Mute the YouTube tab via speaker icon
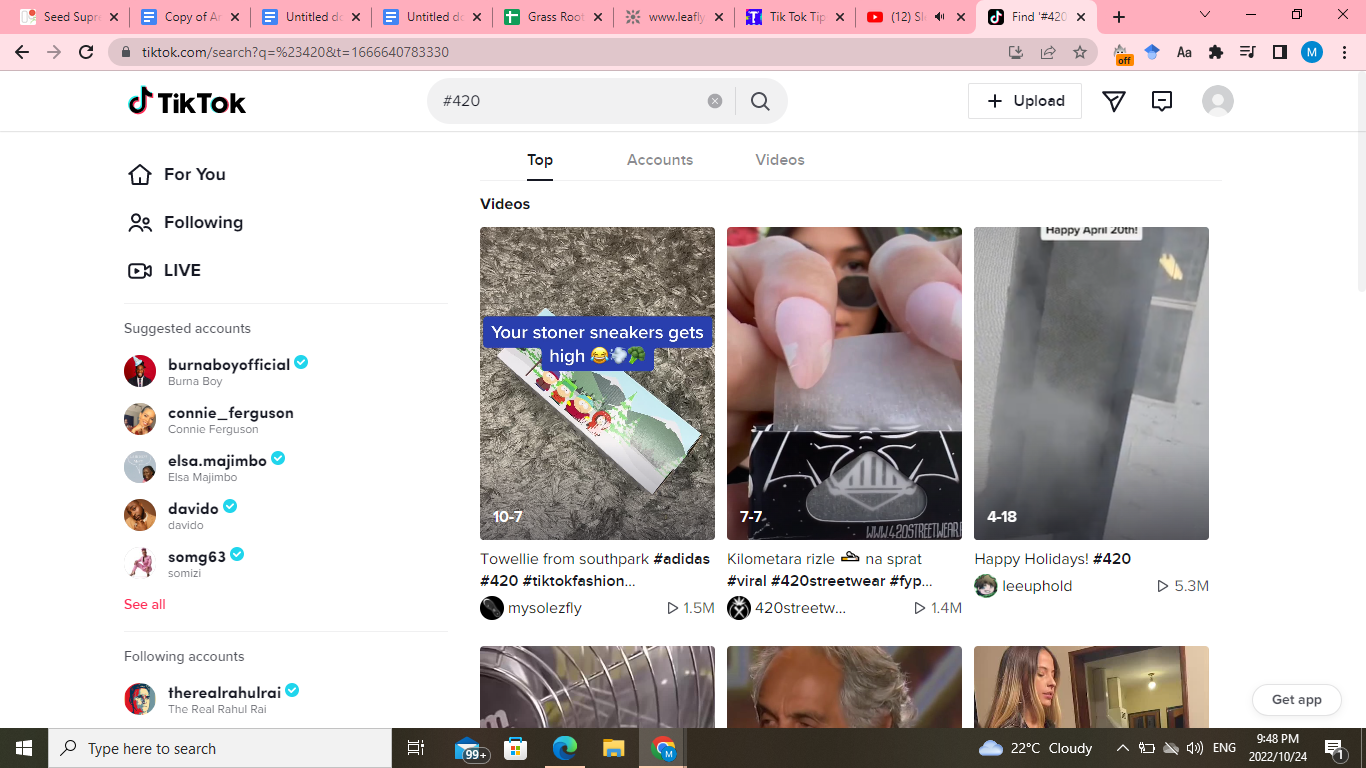This screenshot has height=768, width=1366. tap(939, 17)
